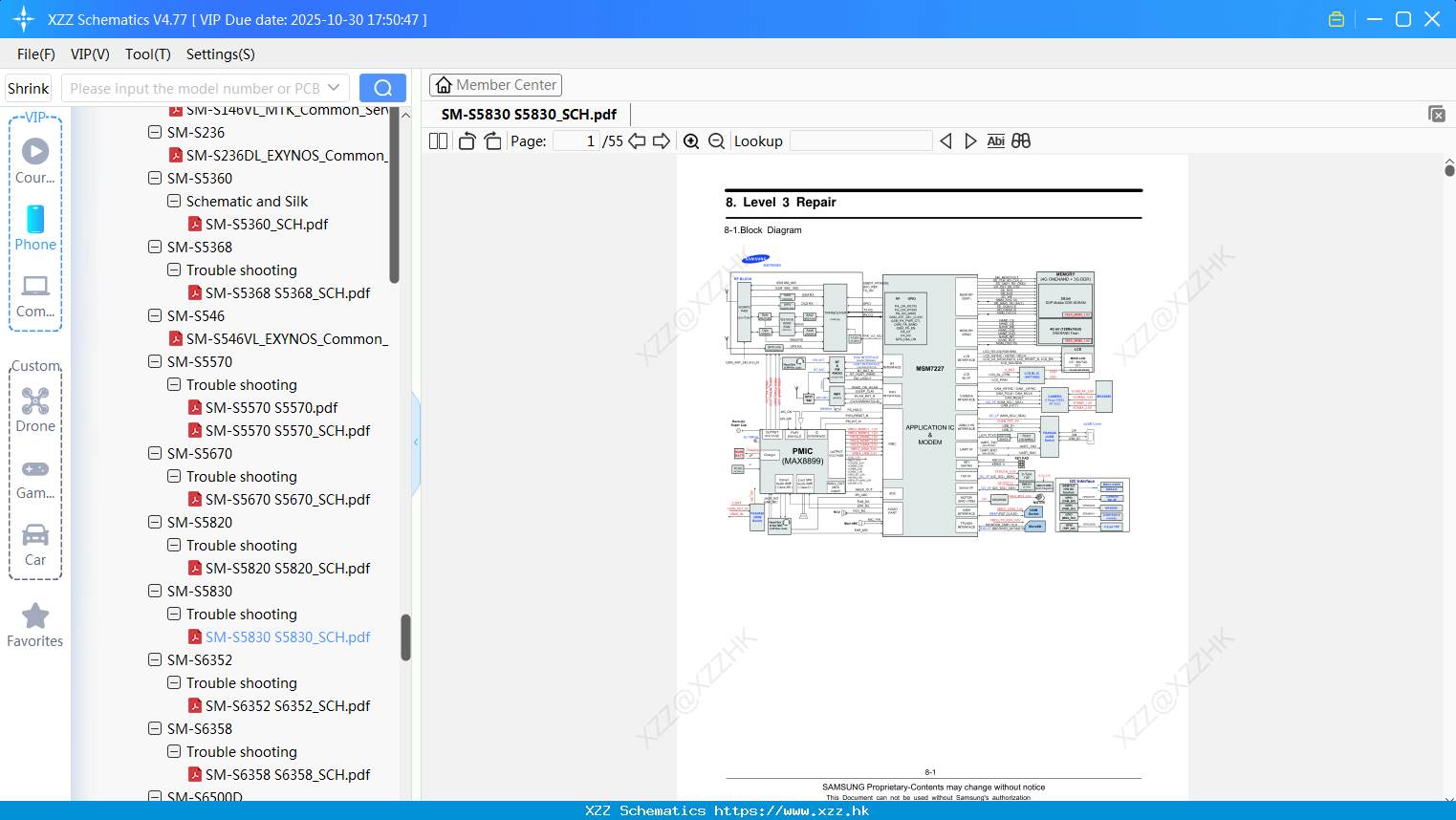Click the model number search input
Image resolution: width=1456 pixels, height=820 pixels.
point(196,88)
